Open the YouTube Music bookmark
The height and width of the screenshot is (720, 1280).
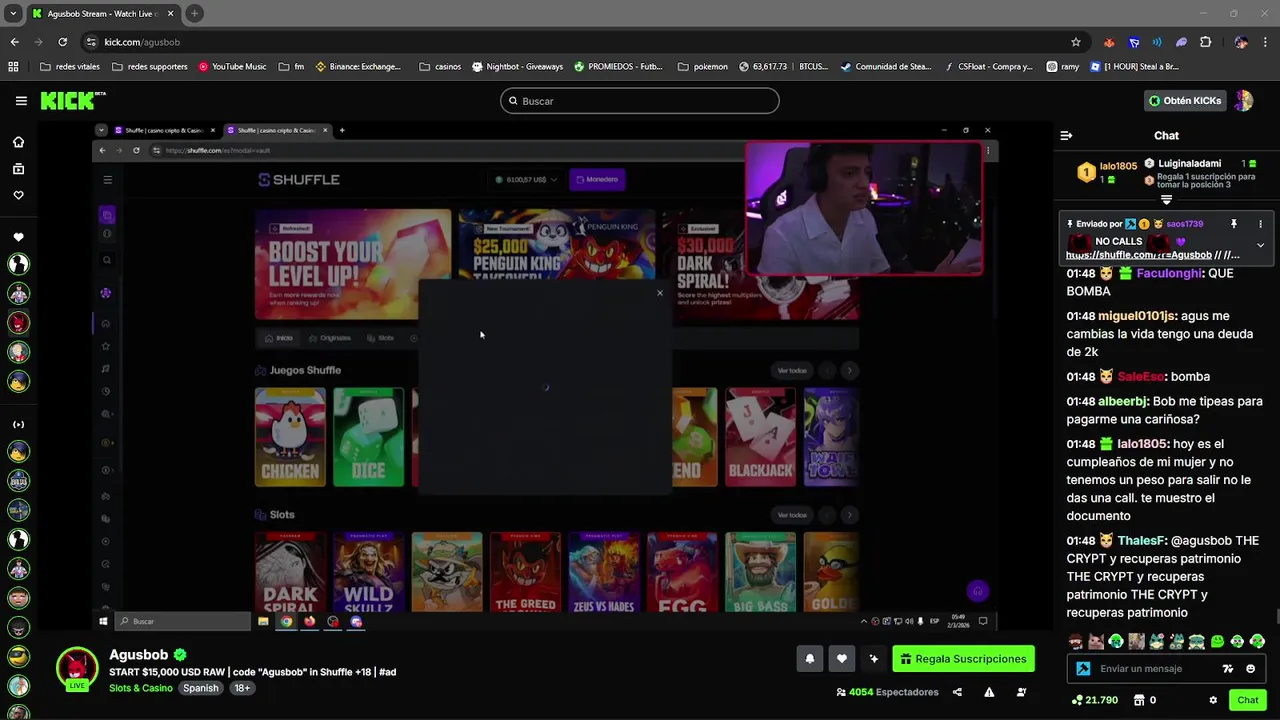click(232, 67)
